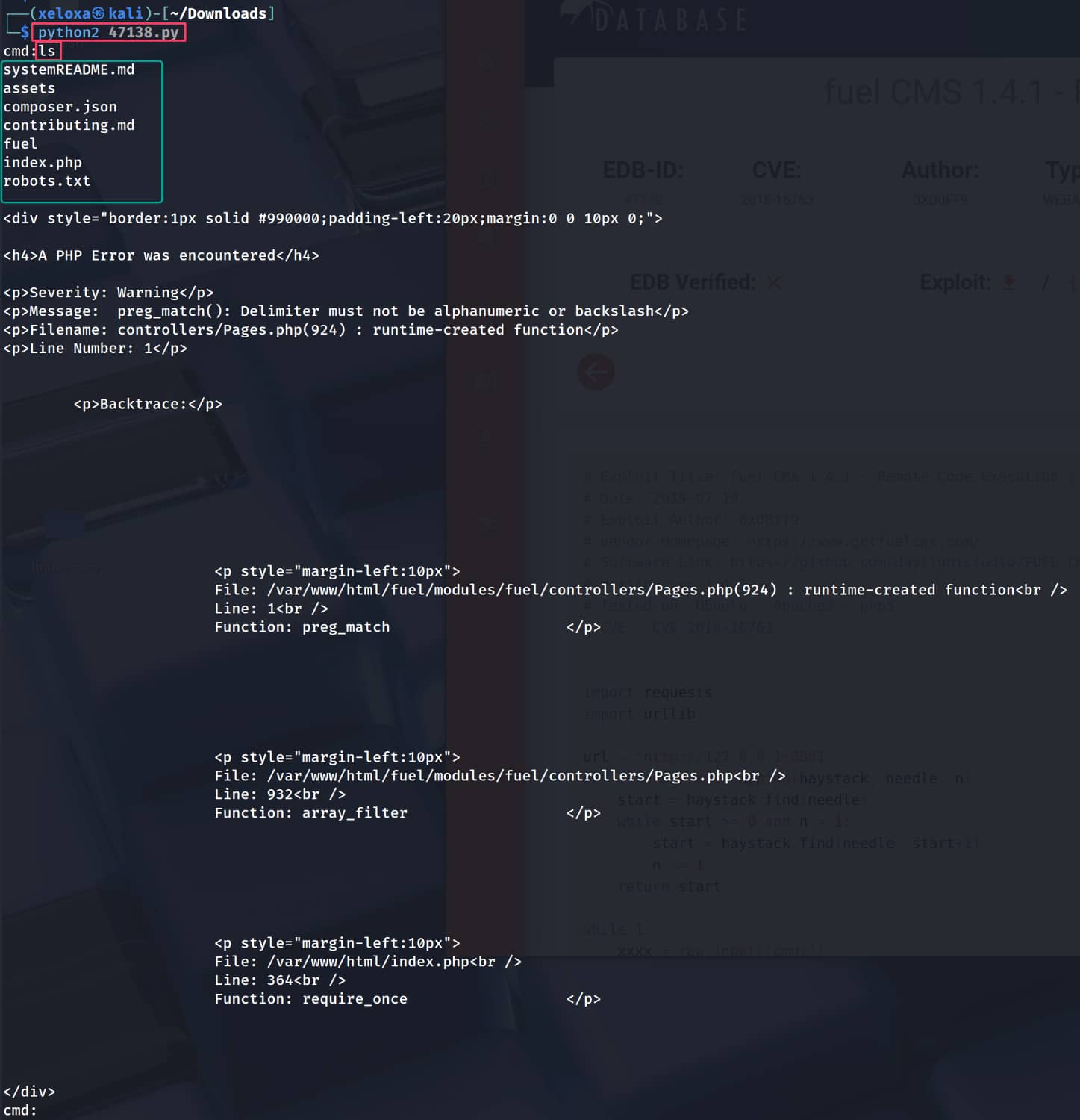Click the empty cmd: prompt at bottom
Image resolution: width=1080 pixels, height=1120 pixels.
[x=19, y=1110]
